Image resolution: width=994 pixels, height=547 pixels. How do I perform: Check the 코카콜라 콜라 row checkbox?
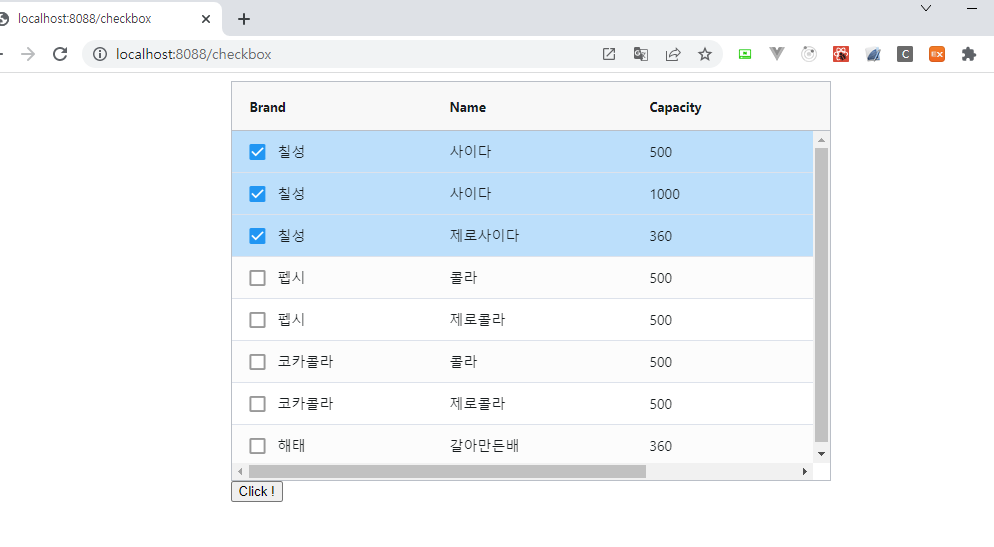257,362
